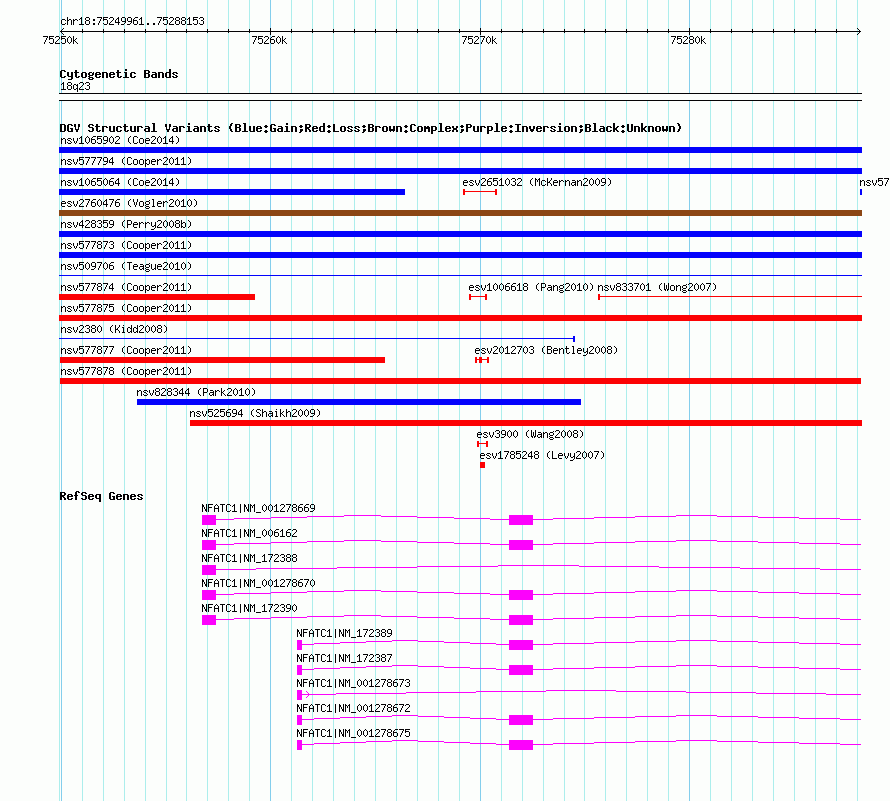The height and width of the screenshot is (801, 890).
Task: Click nsv577873 (Cooper2011) label
Action: [126, 245]
